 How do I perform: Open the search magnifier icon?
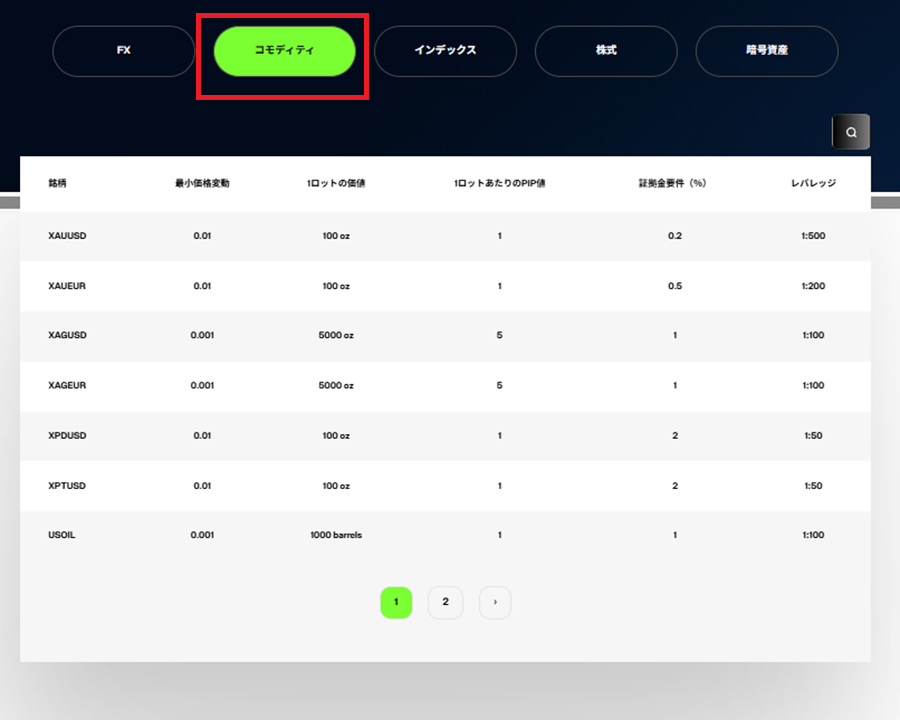851,132
